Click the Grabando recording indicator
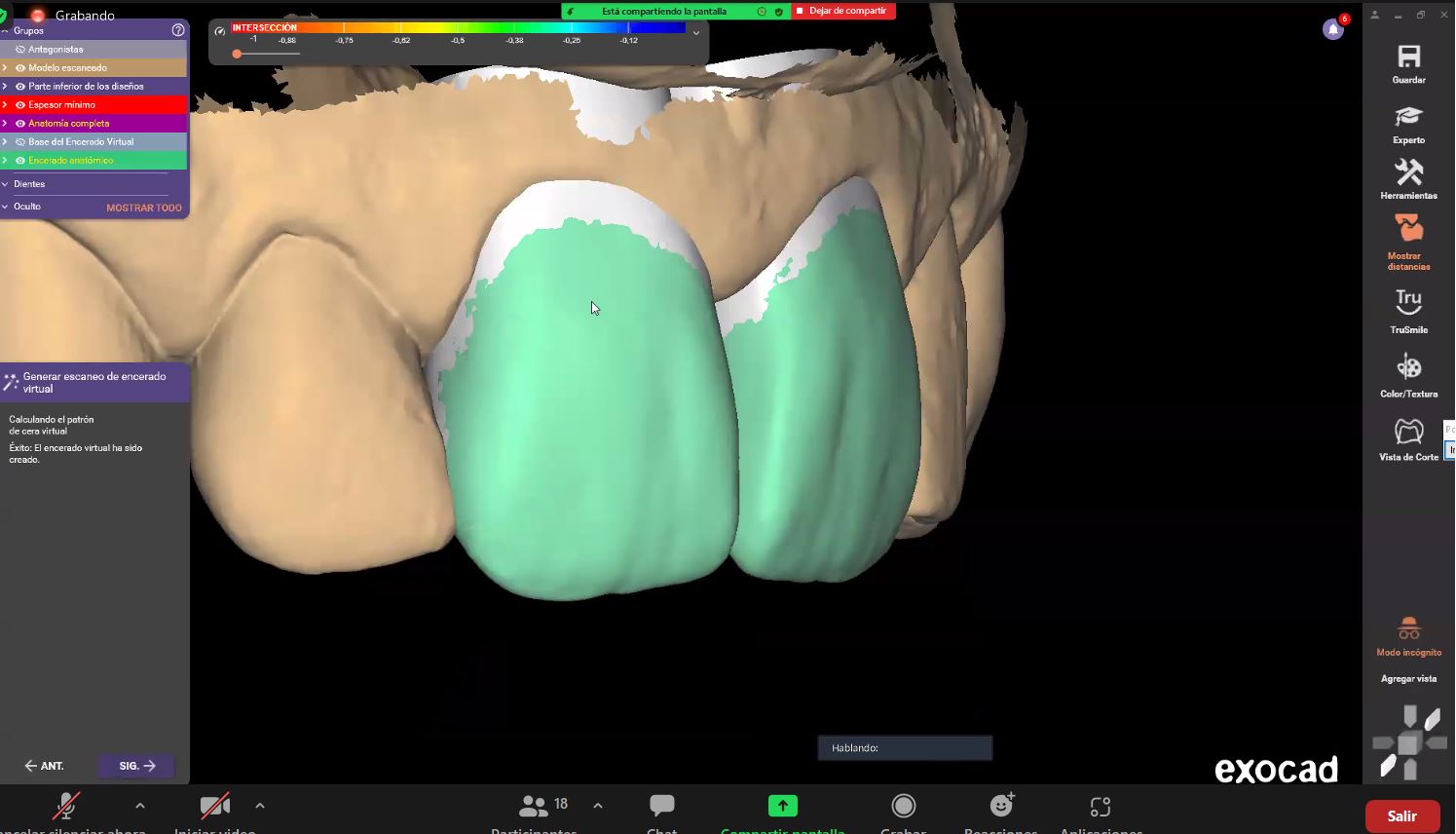Image resolution: width=1456 pixels, height=834 pixels. pos(73,16)
